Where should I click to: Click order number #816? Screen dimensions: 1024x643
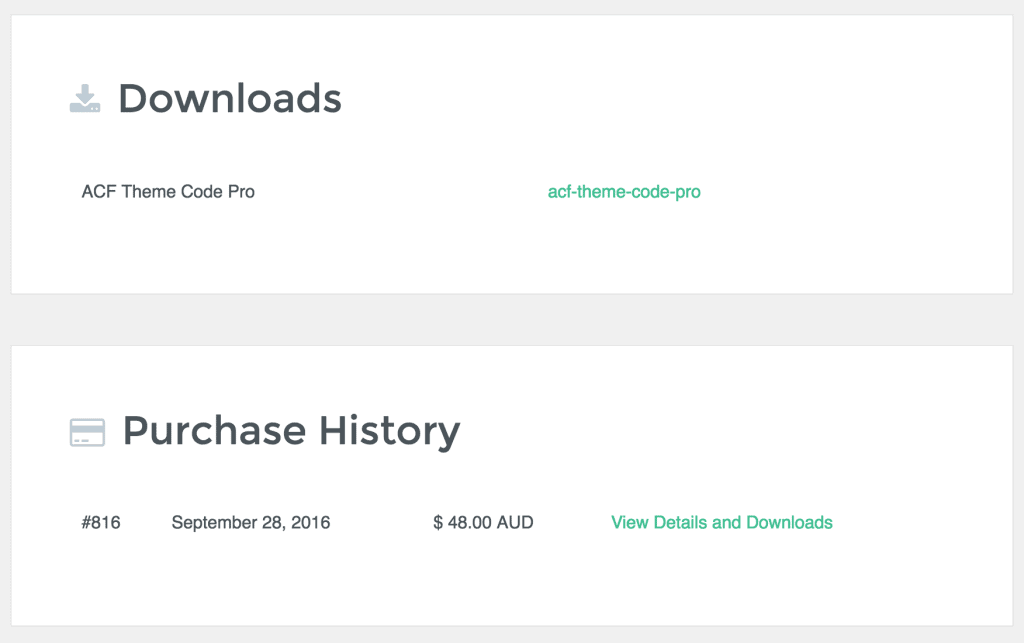pyautogui.click(x=101, y=522)
